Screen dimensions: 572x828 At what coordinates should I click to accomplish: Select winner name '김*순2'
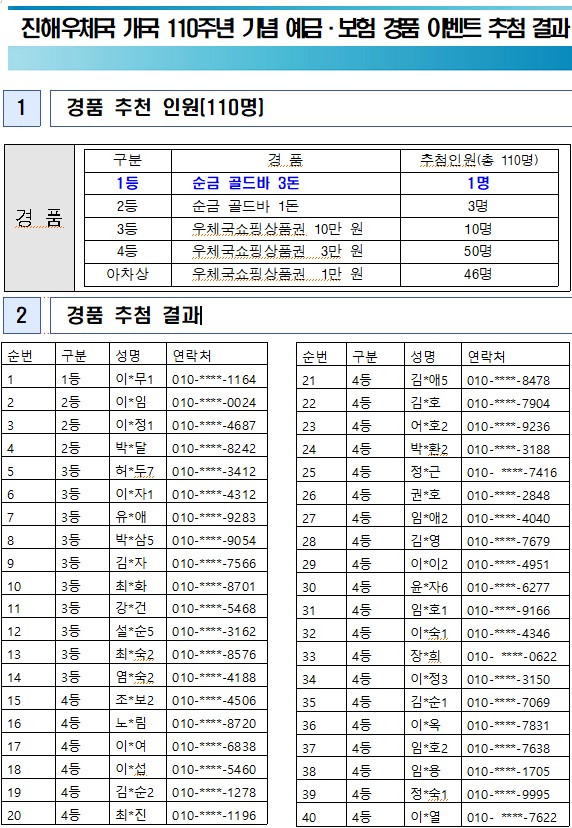135,792
